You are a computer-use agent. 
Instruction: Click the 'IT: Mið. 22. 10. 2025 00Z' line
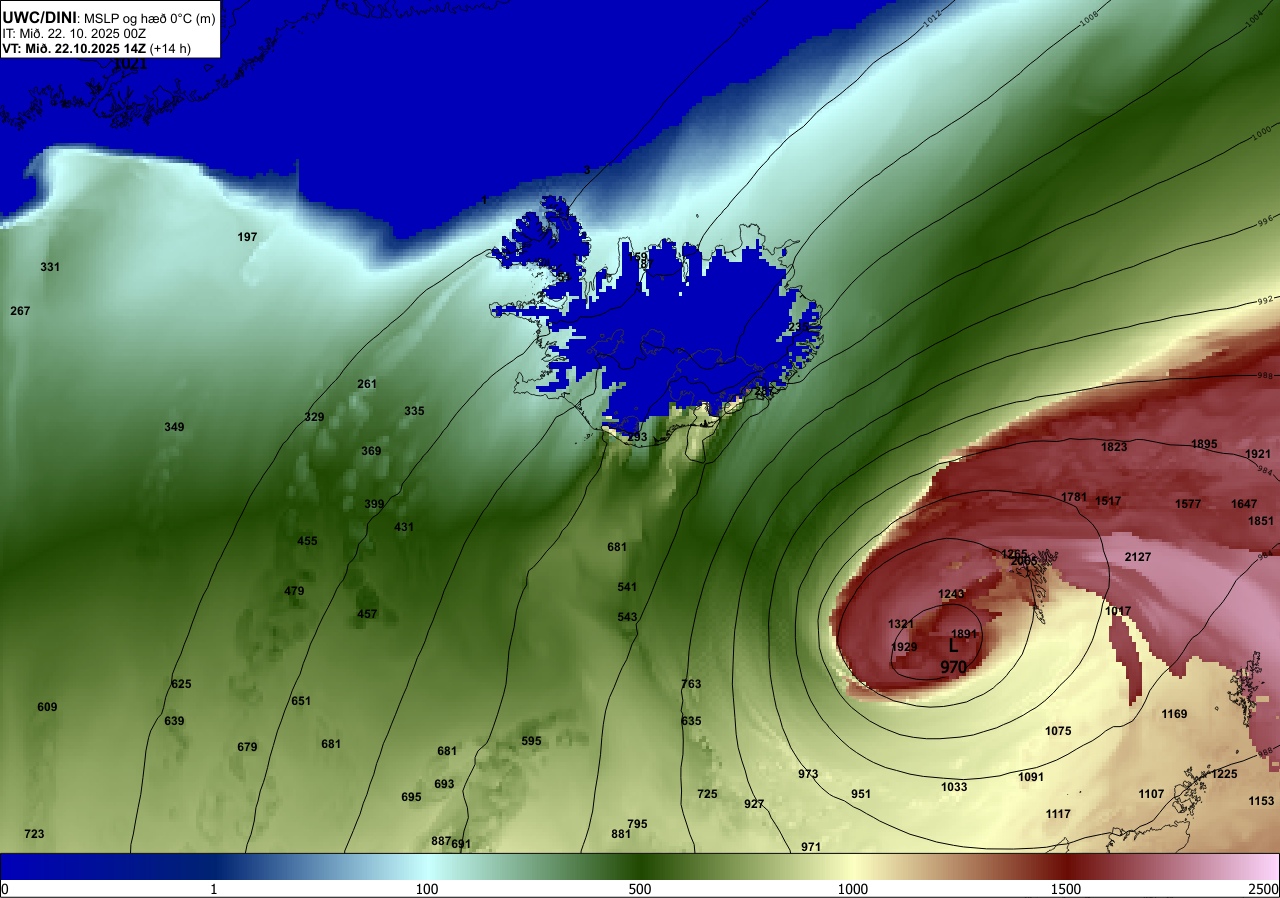(74, 33)
